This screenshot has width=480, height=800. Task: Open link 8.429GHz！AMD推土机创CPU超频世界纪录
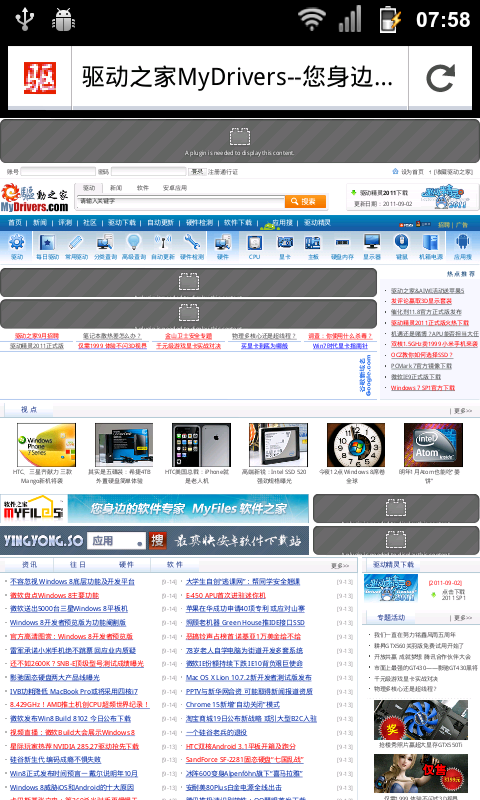[x=80, y=705]
